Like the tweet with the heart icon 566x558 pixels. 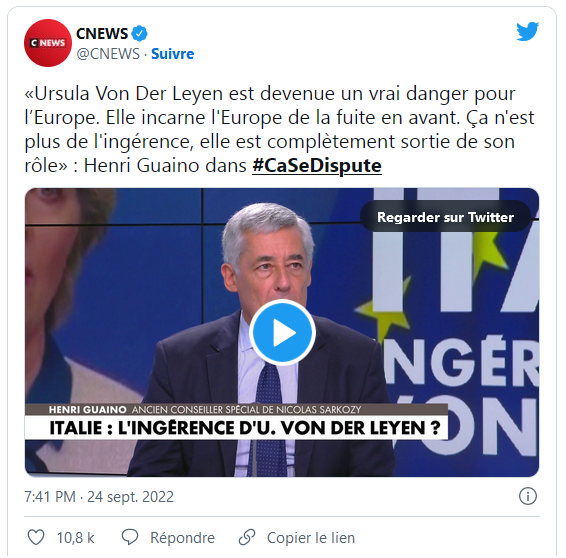(36, 537)
